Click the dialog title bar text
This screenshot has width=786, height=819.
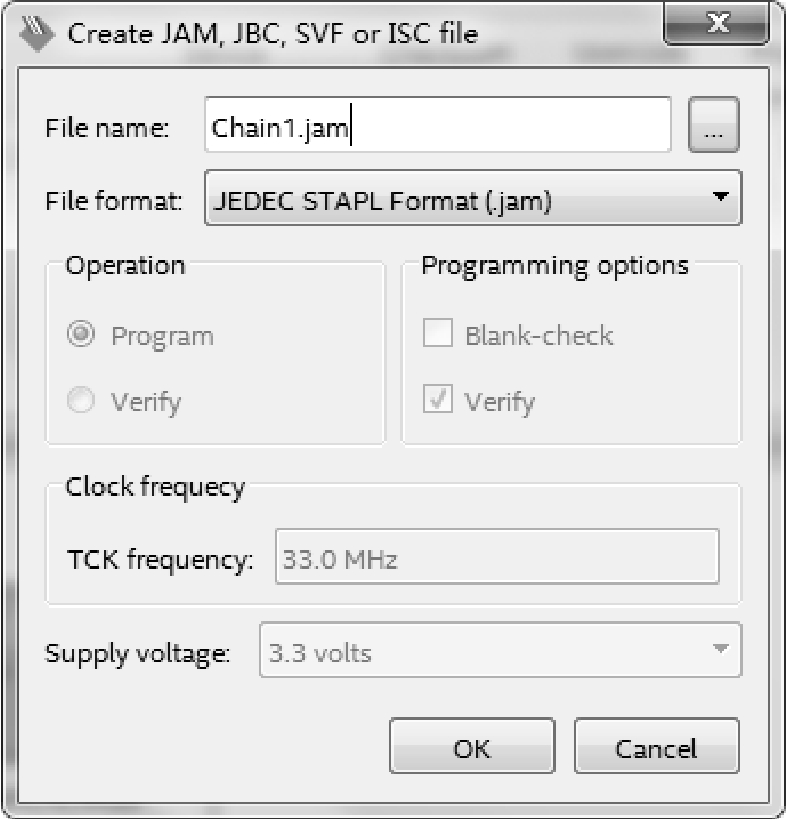tap(273, 34)
